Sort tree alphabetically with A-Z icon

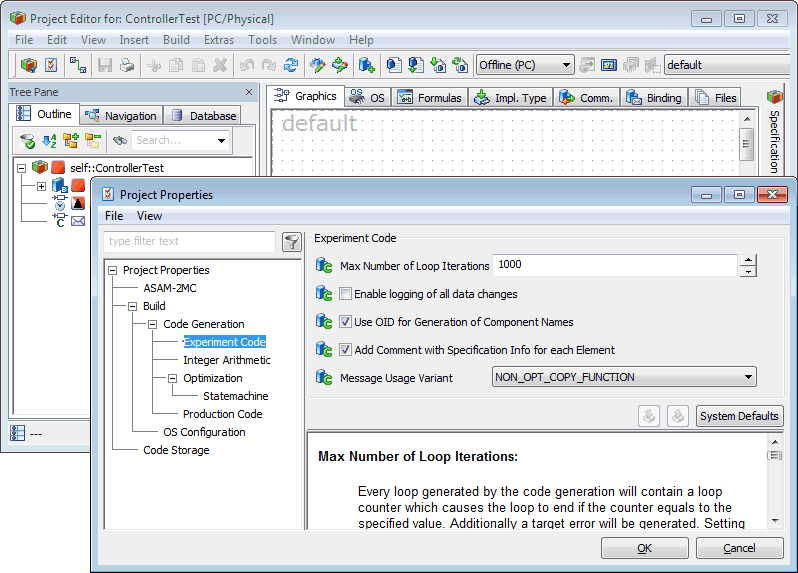point(49,140)
